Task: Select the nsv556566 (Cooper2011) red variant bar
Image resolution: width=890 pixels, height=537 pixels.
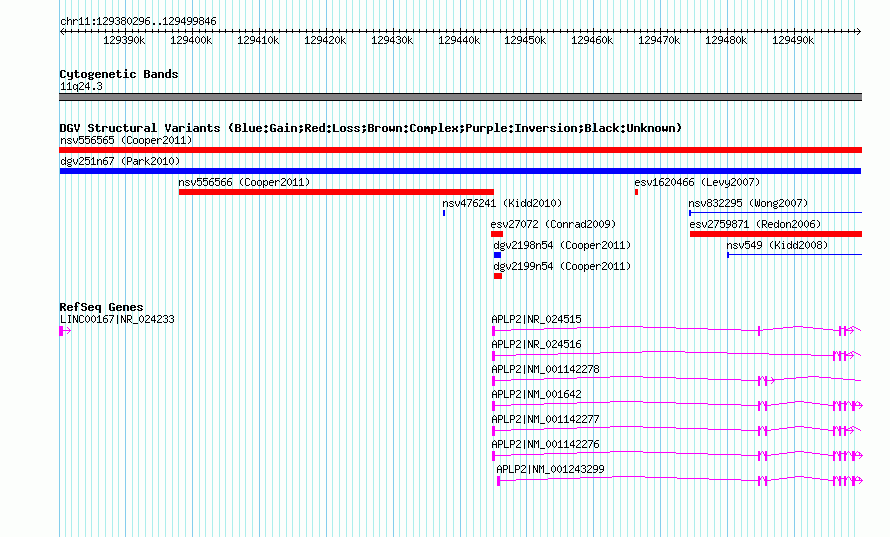Action: [336, 192]
